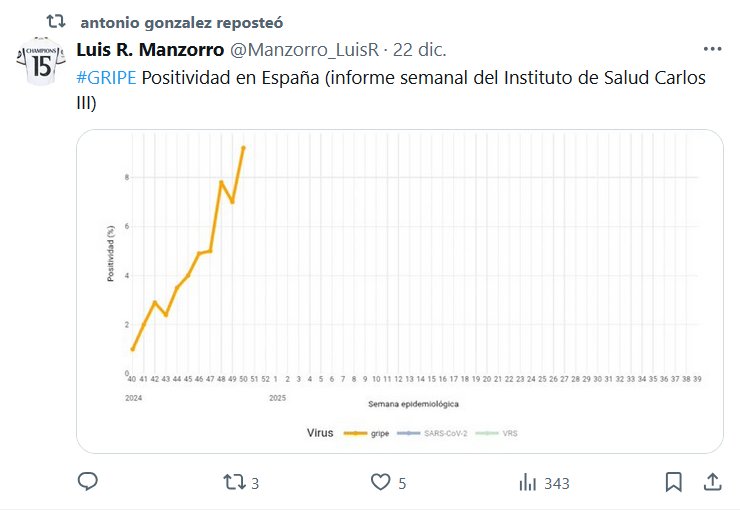Click the Luis R. Manzorro display name
Image resolution: width=740 pixels, height=514 pixels.
coord(150,50)
